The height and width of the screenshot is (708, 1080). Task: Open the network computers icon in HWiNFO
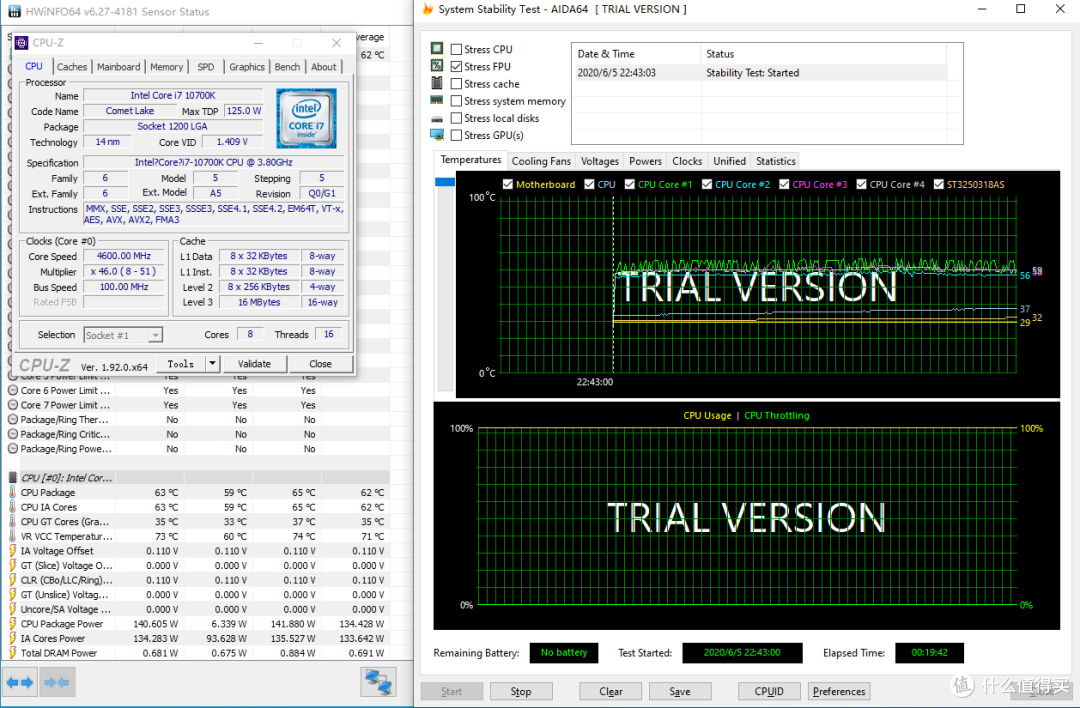(x=378, y=682)
